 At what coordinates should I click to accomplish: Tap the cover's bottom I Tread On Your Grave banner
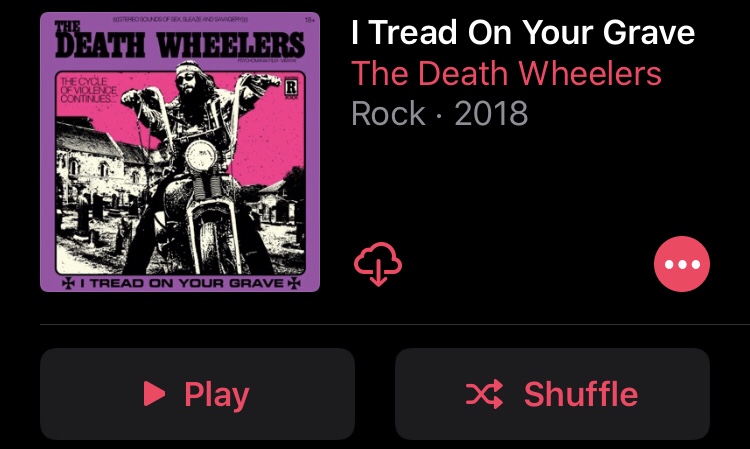[x=181, y=283]
